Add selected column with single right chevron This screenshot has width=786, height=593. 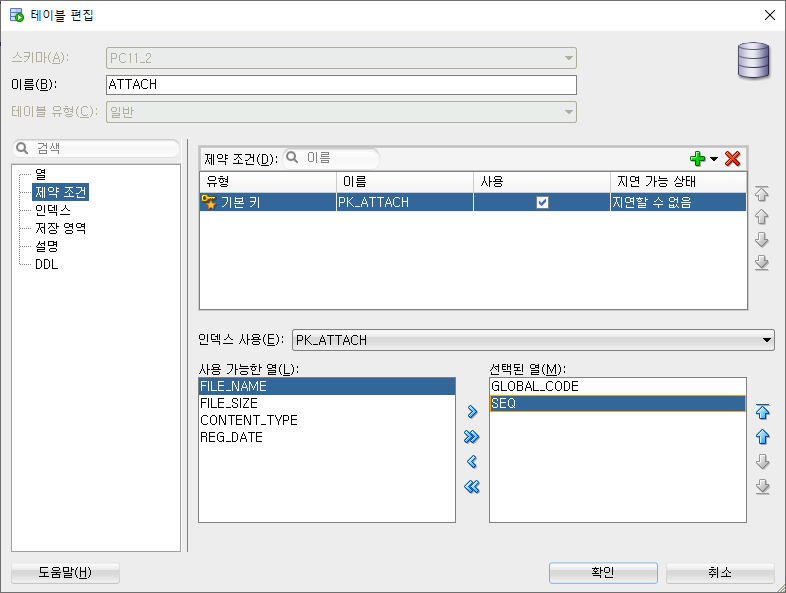click(x=472, y=412)
